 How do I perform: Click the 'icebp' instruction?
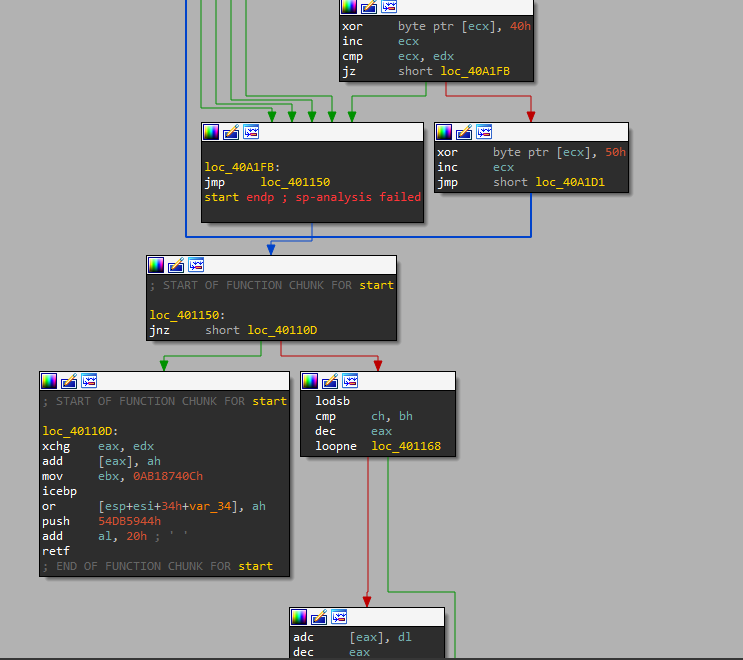pyautogui.click(x=59, y=491)
